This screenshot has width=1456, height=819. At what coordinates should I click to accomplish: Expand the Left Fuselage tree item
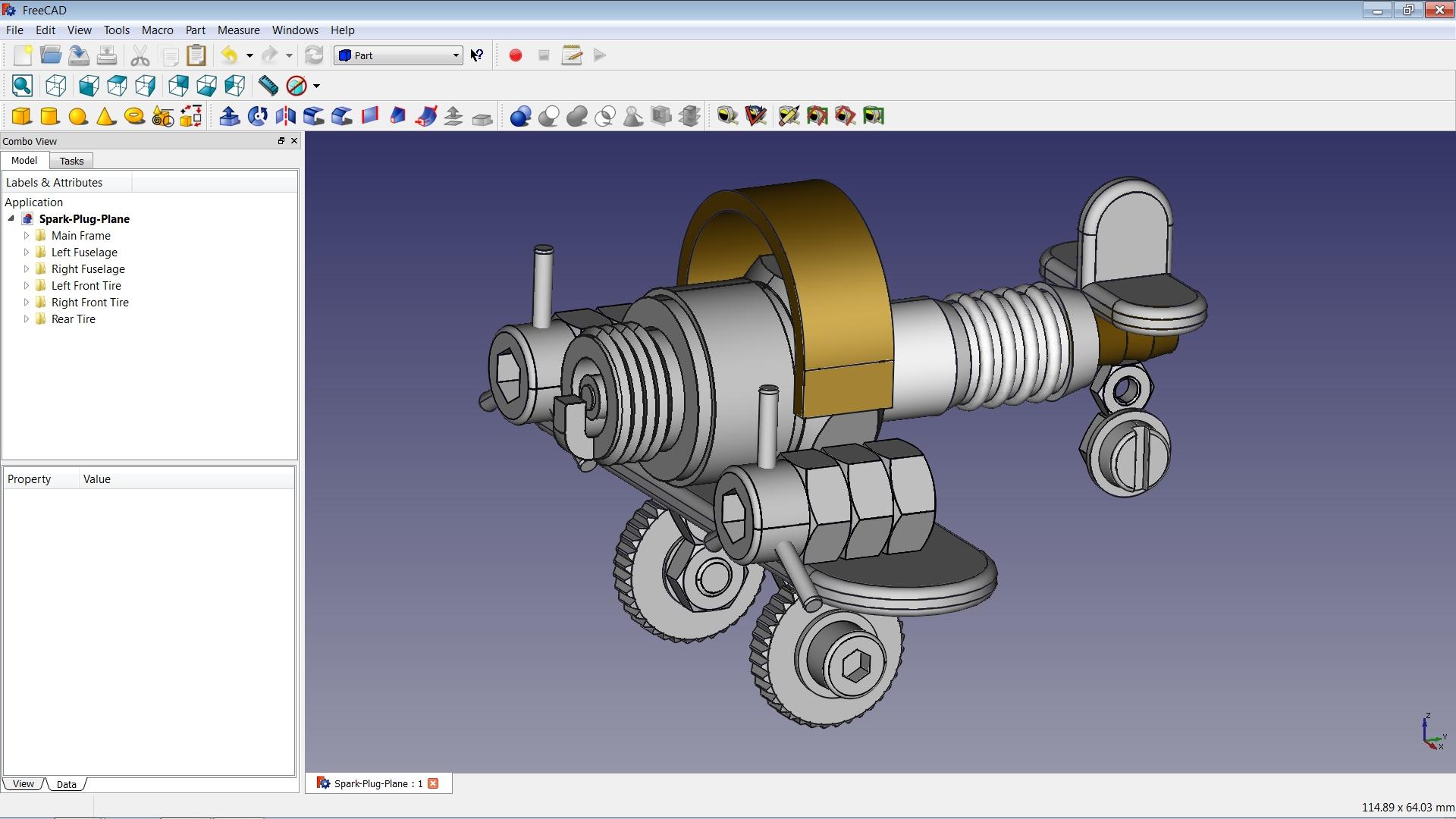click(26, 252)
